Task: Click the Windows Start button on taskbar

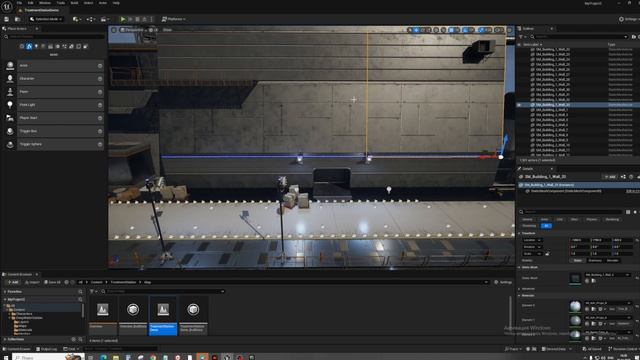Action: click(x=6, y=357)
